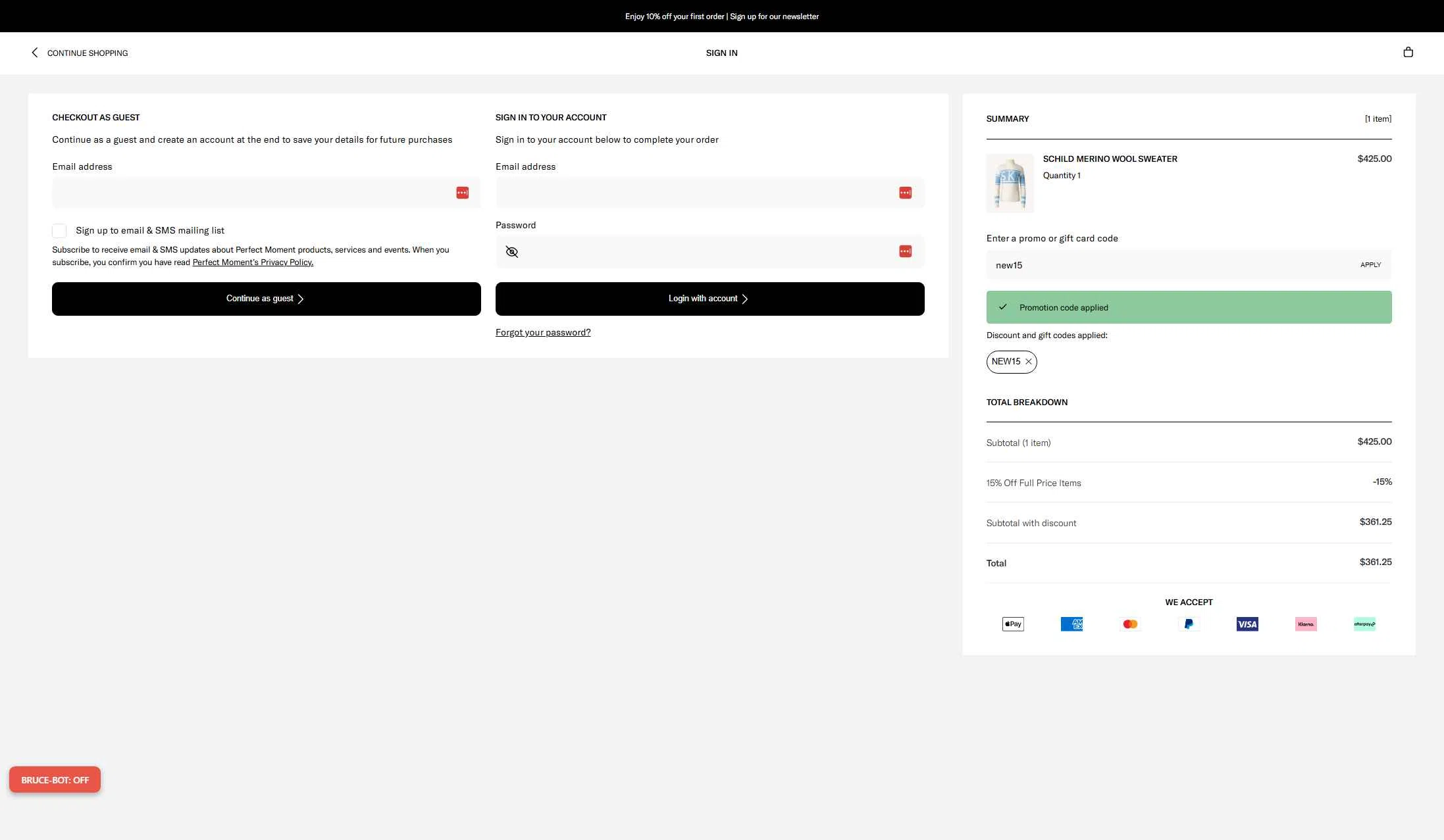Toggle password visibility with the eye icon
The height and width of the screenshot is (840, 1444).
pos(512,251)
